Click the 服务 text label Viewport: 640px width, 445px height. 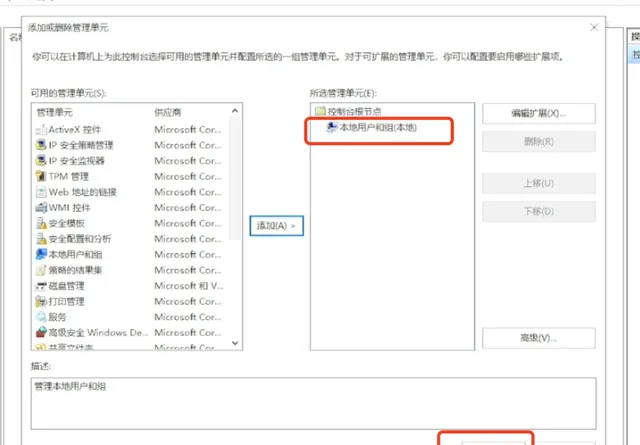click(x=57, y=317)
